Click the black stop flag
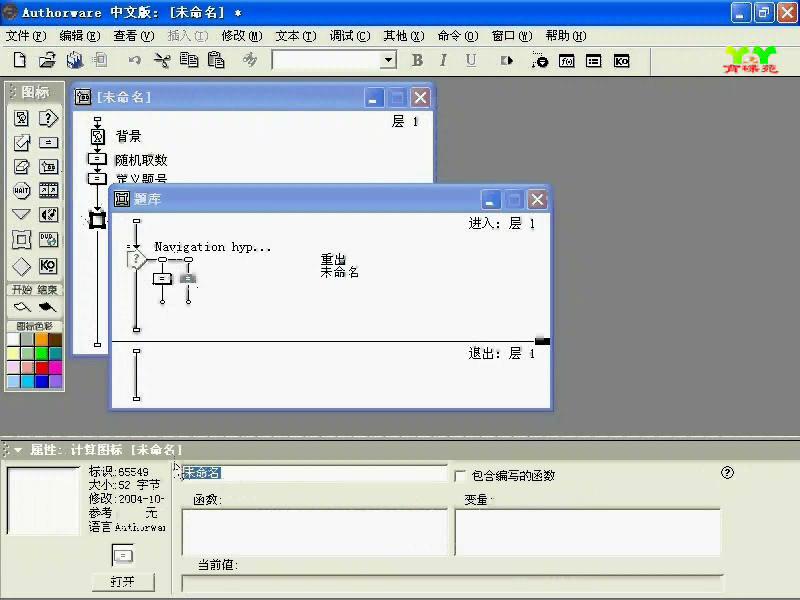This screenshot has width=800, height=600. pyautogui.click(x=47, y=307)
